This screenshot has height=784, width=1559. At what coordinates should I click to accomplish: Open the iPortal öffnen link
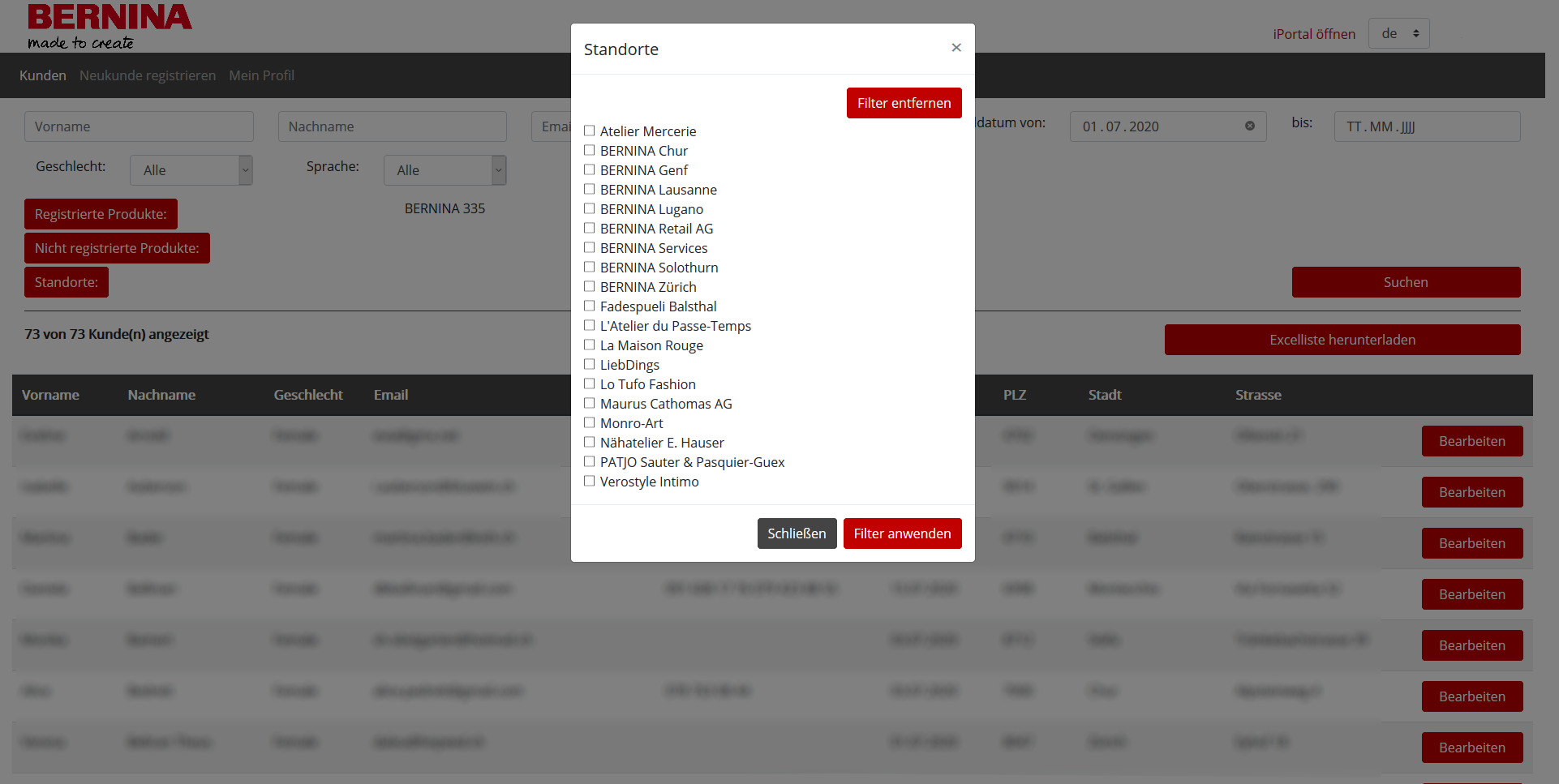(1314, 34)
